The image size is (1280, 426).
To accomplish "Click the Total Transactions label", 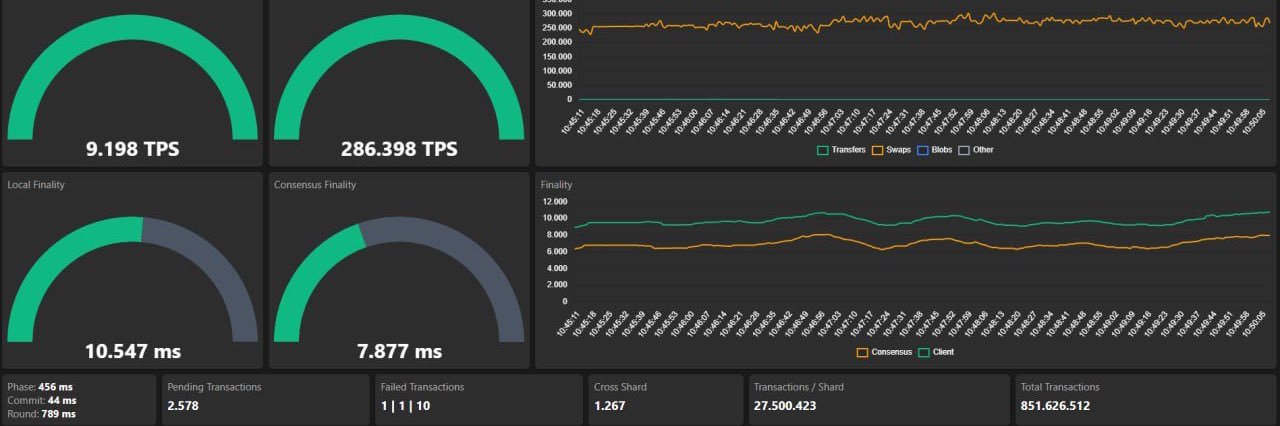I will [x=1059, y=387].
